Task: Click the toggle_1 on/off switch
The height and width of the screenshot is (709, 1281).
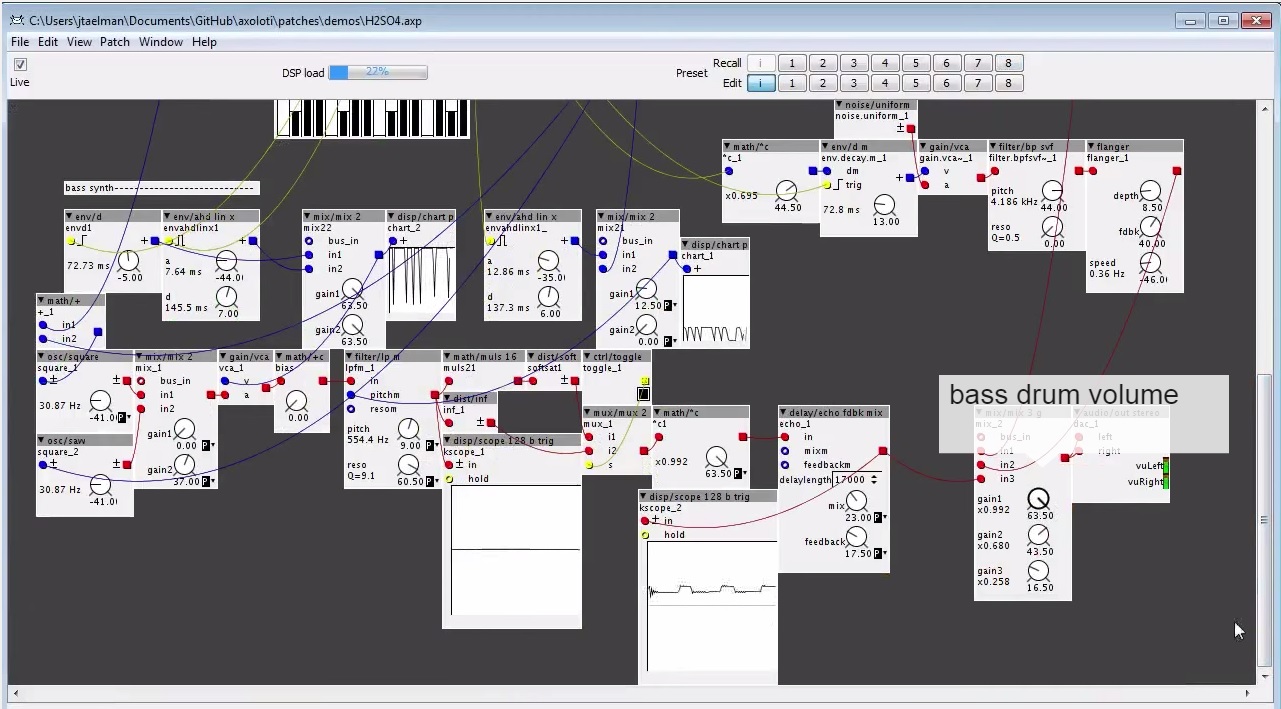Action: coord(643,394)
